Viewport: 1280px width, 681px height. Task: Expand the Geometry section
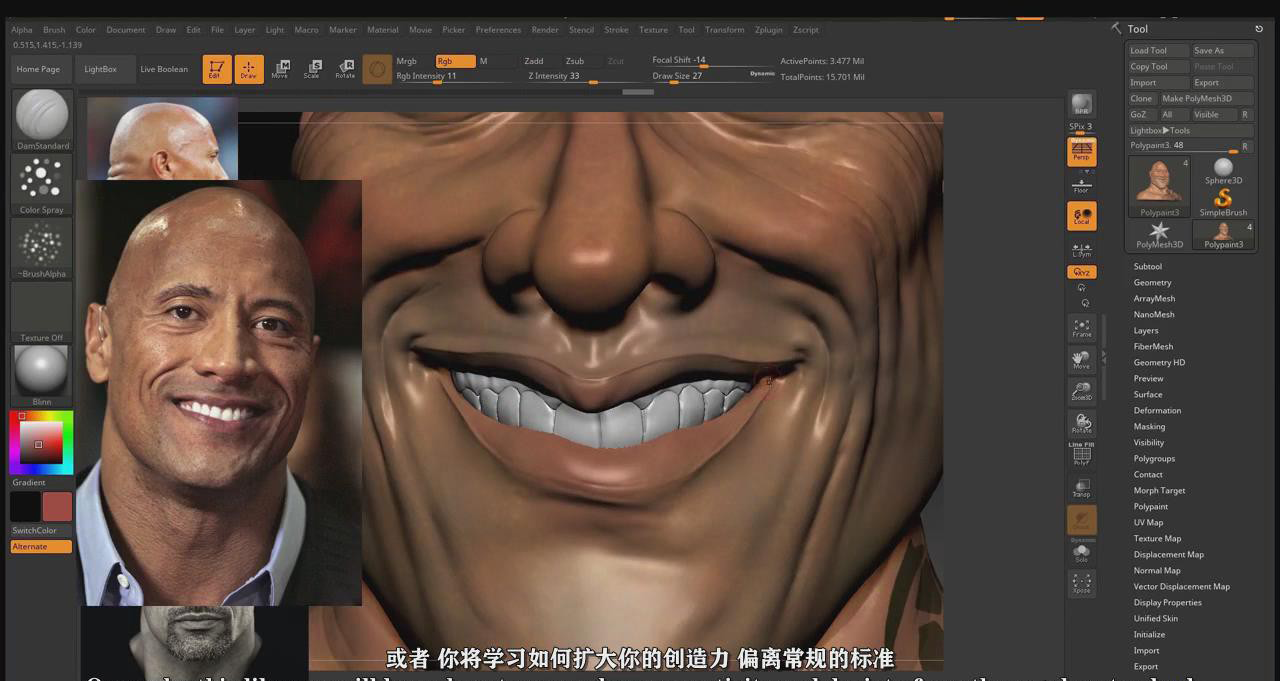coord(1152,283)
